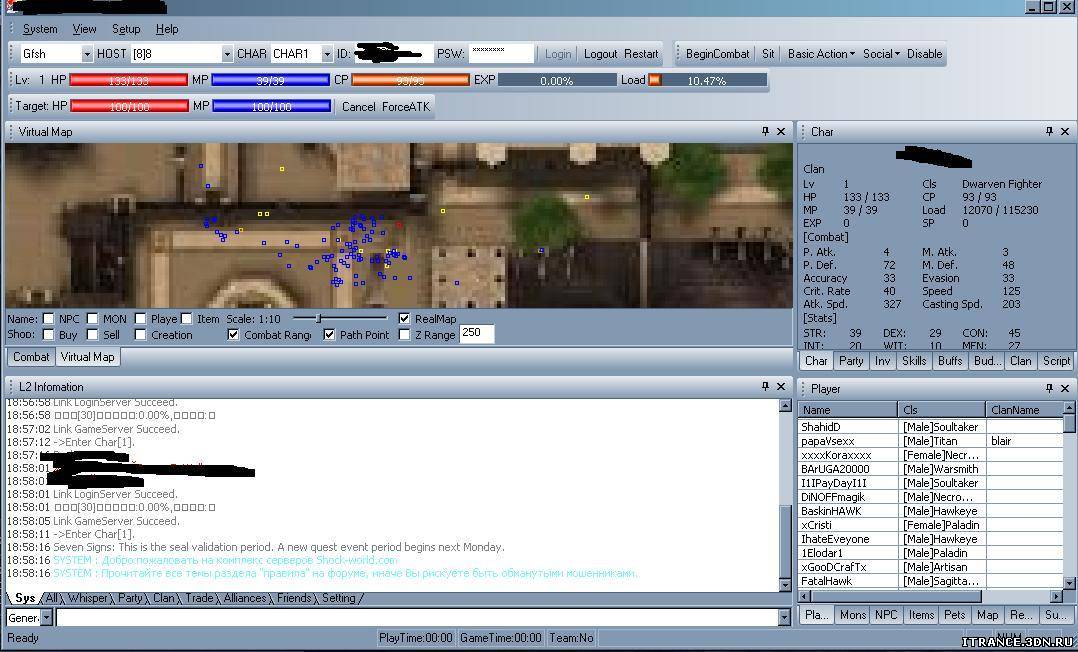The height and width of the screenshot is (652, 1078).
Task: Switch chat to the Whisper tab
Action: pyautogui.click(x=88, y=598)
